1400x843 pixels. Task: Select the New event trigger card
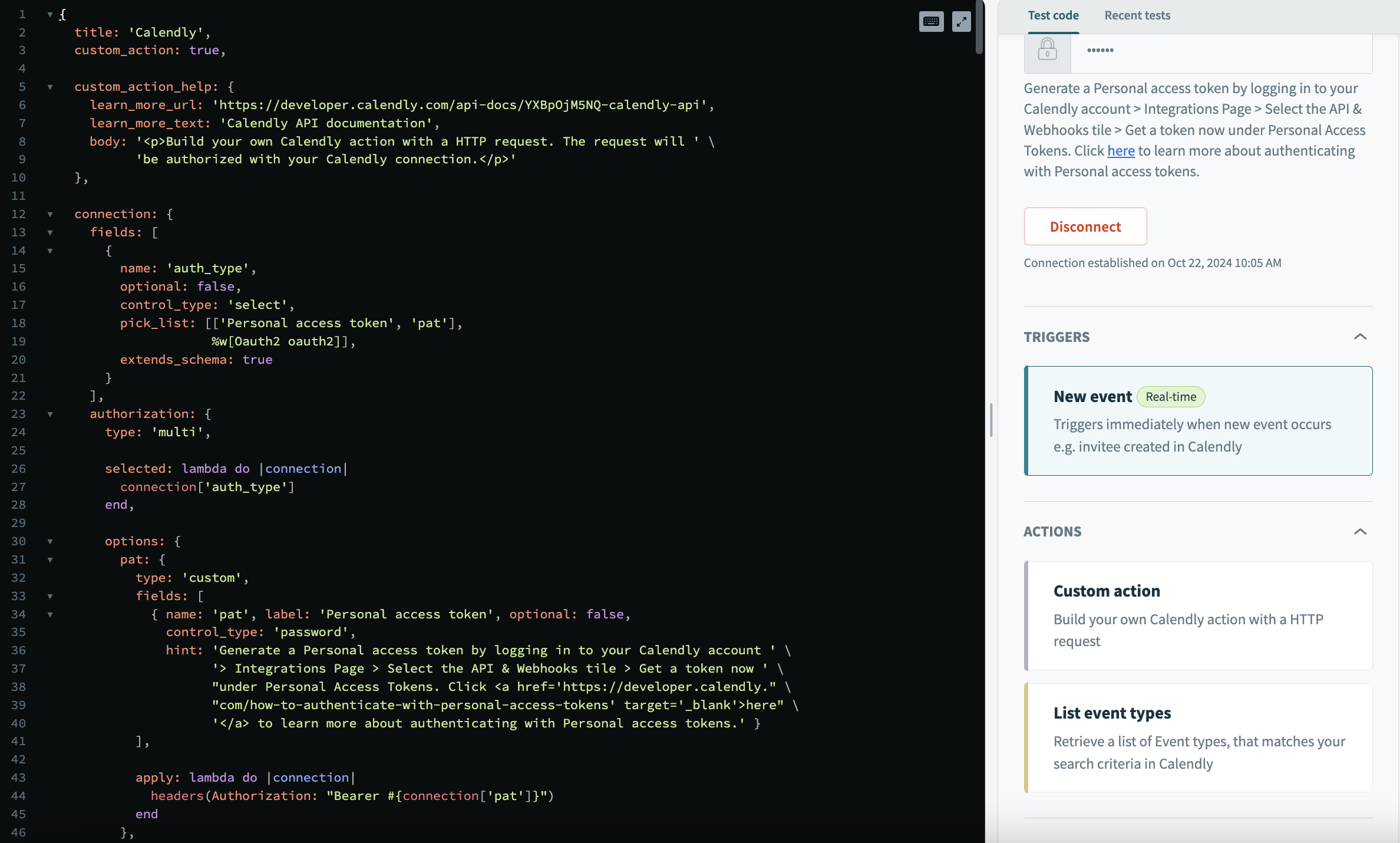tap(1198, 421)
